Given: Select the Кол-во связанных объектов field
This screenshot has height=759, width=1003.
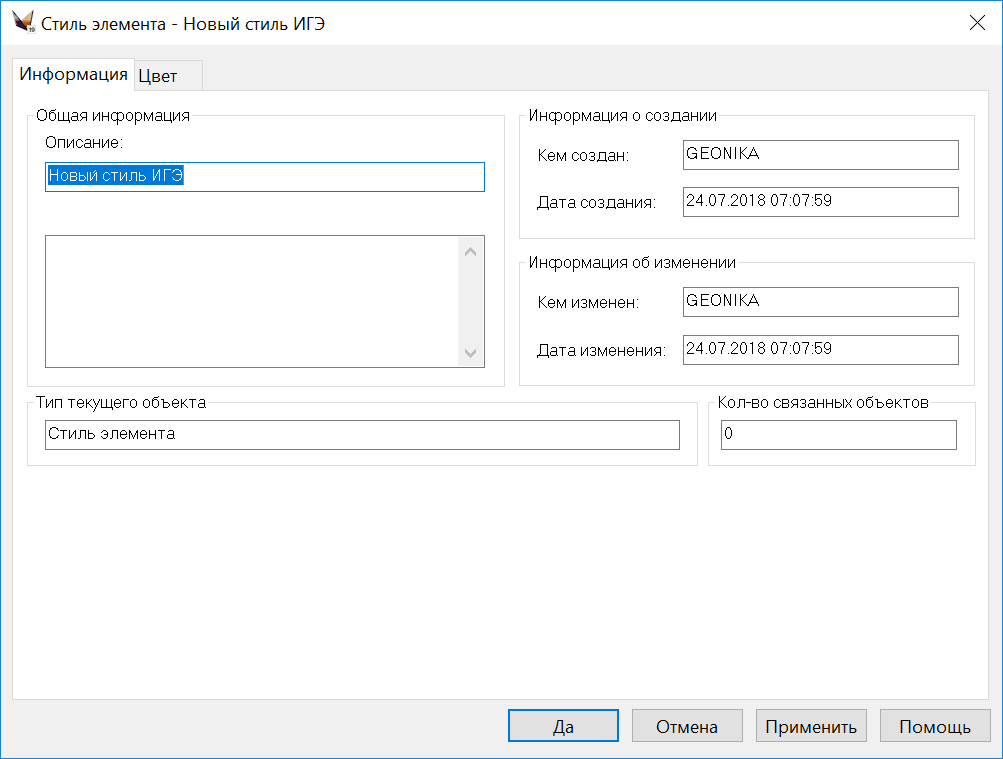Looking at the screenshot, I should (x=838, y=435).
